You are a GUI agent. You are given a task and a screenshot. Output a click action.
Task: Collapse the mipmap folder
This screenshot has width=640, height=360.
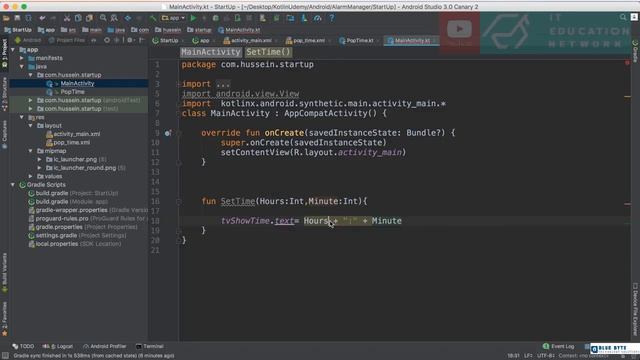point(31,151)
